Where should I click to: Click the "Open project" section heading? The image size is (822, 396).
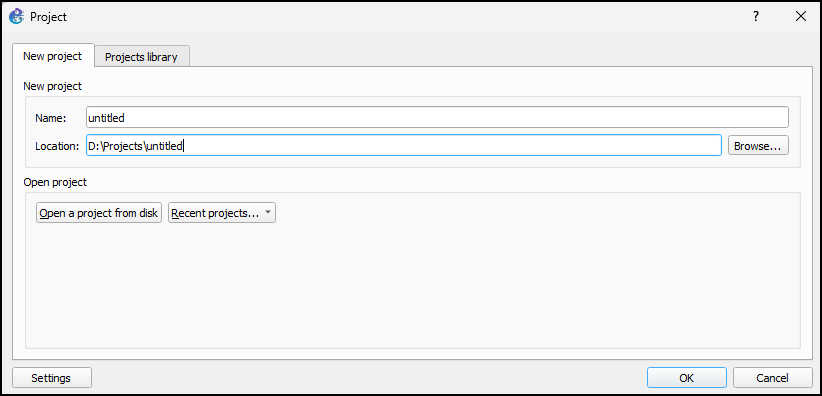(55, 183)
